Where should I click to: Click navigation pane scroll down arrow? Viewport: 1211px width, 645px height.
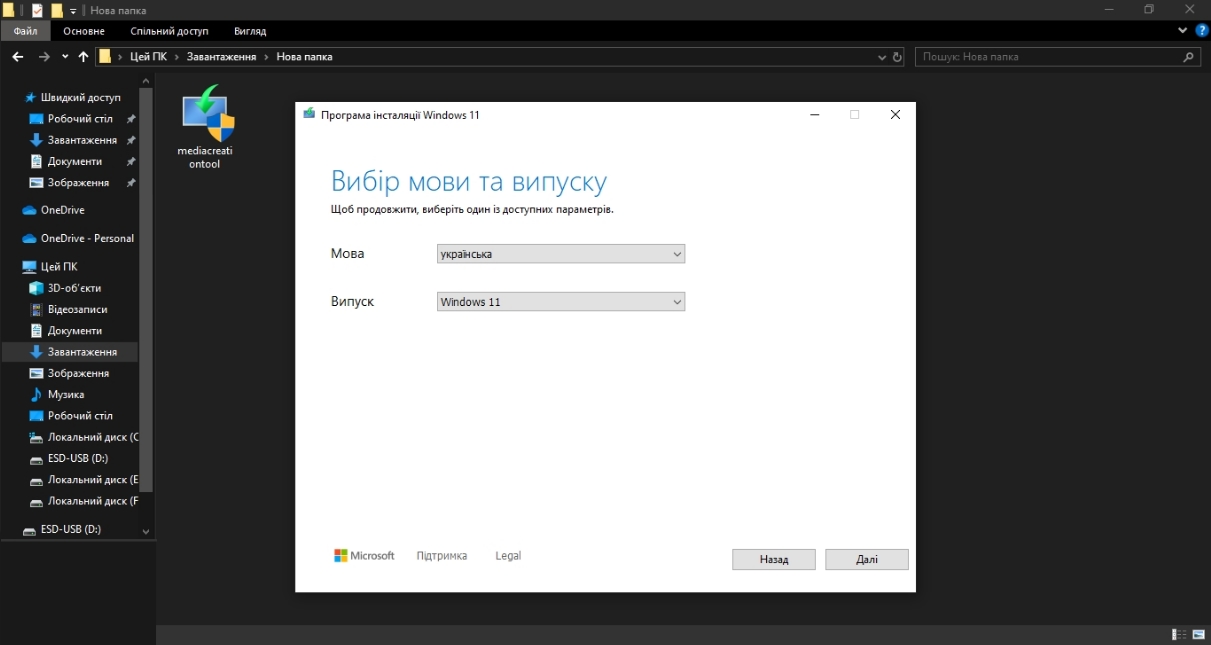point(146,531)
